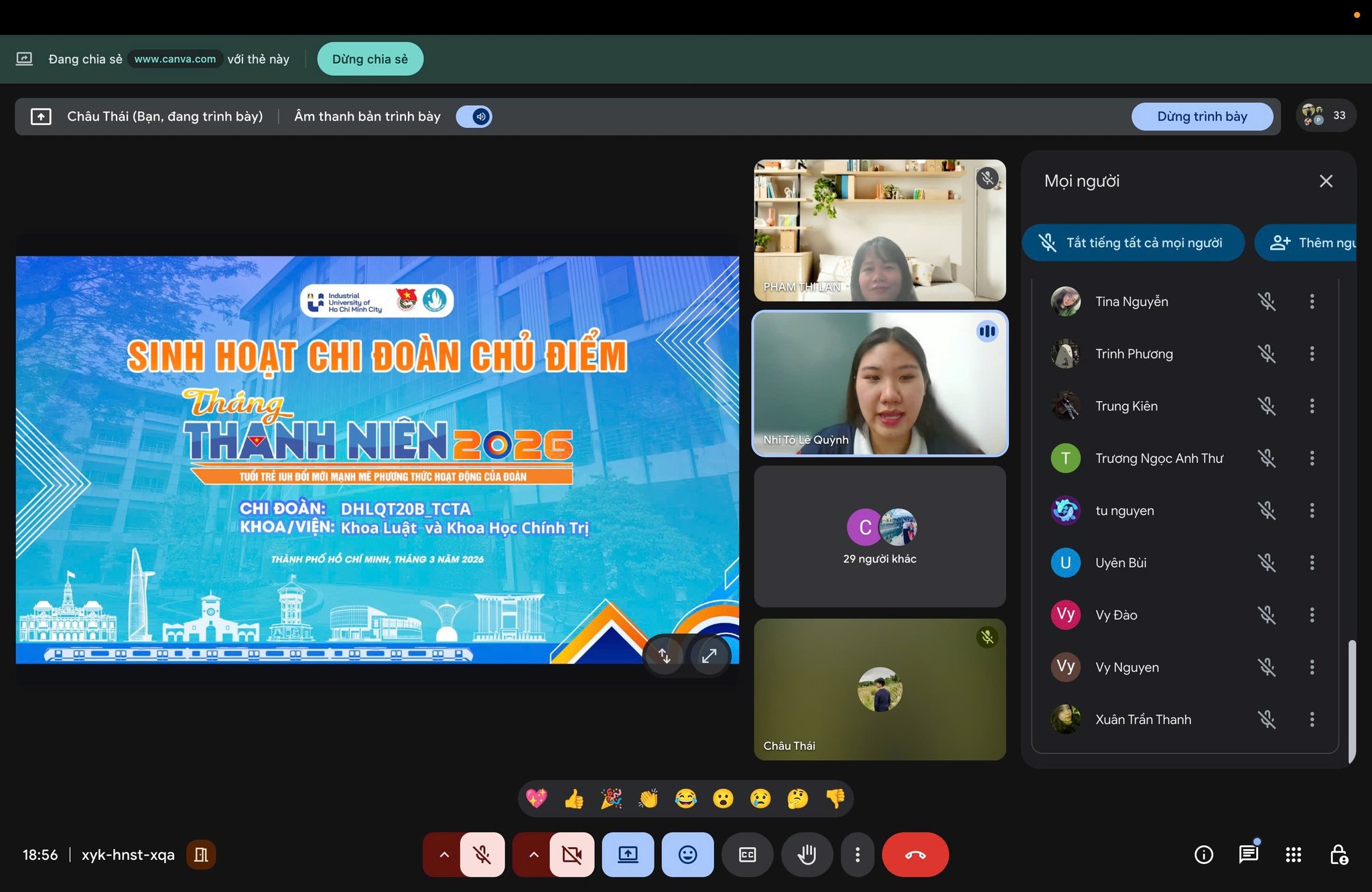Open the activities grid icon
Screen dimensions: 1372x892
click(x=1293, y=854)
